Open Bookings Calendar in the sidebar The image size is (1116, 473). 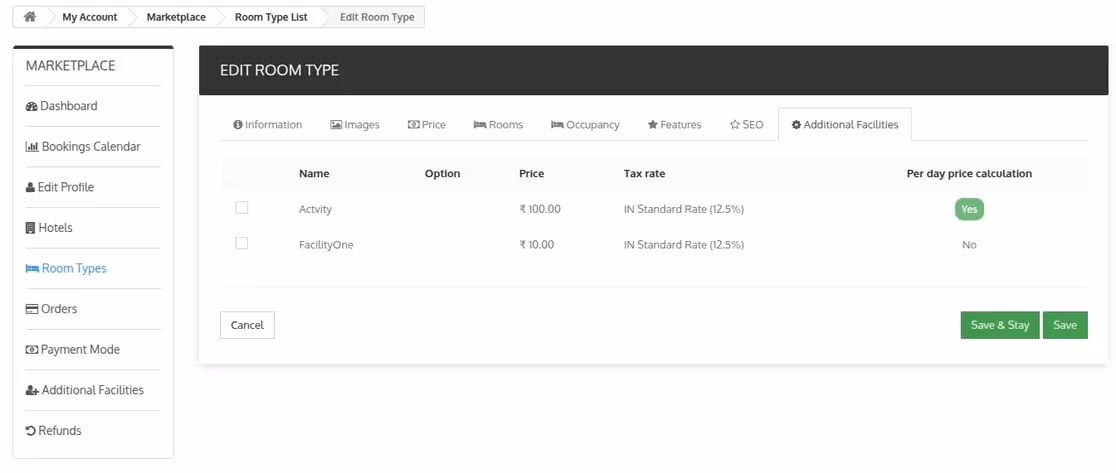tap(83, 147)
